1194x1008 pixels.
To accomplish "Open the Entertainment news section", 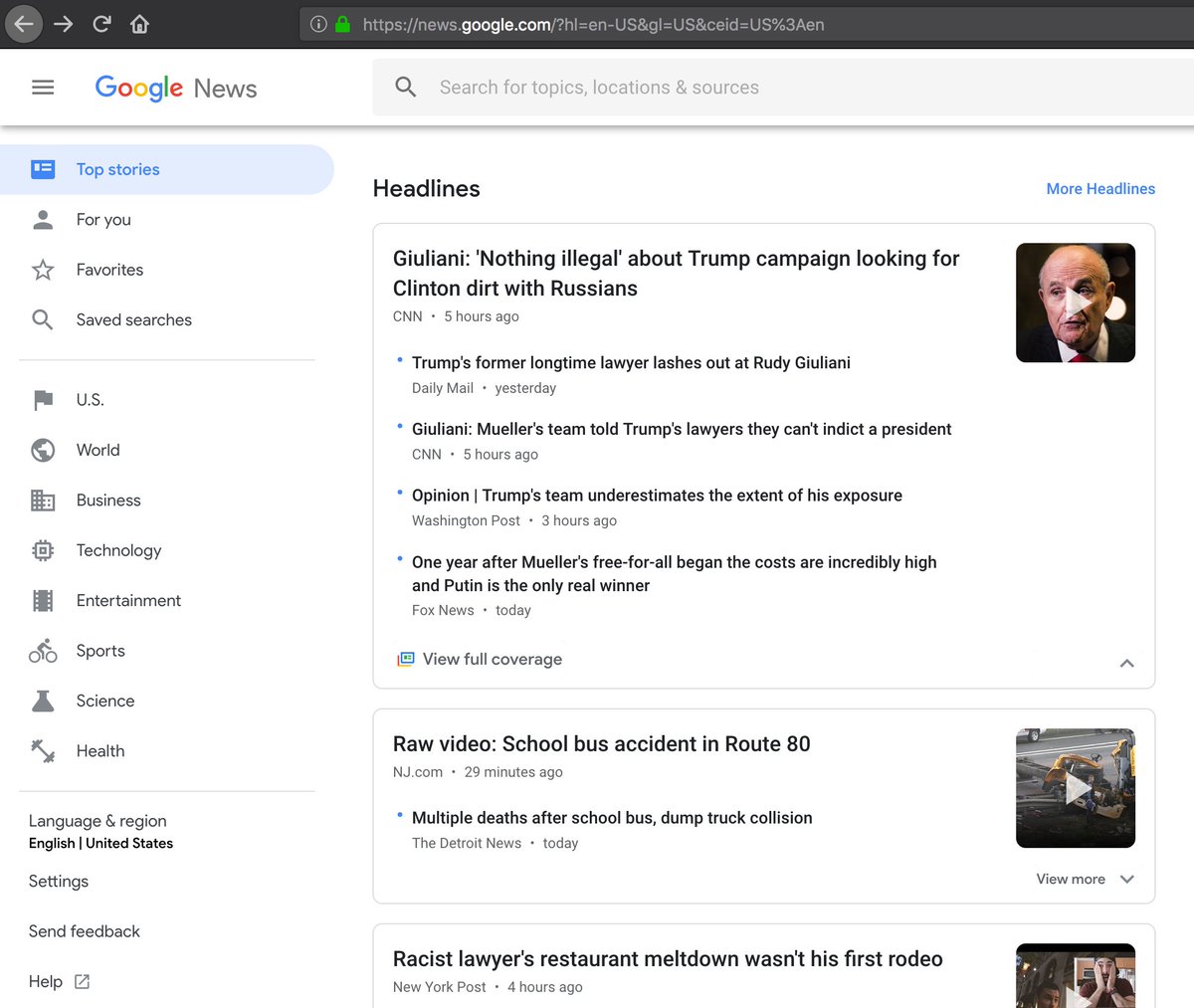I will tap(128, 601).
